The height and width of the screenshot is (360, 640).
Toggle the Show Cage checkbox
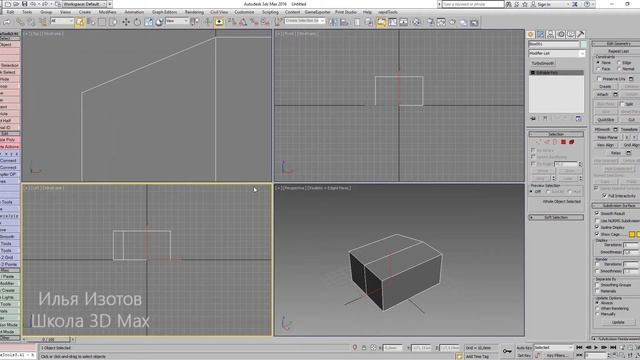pos(597,234)
